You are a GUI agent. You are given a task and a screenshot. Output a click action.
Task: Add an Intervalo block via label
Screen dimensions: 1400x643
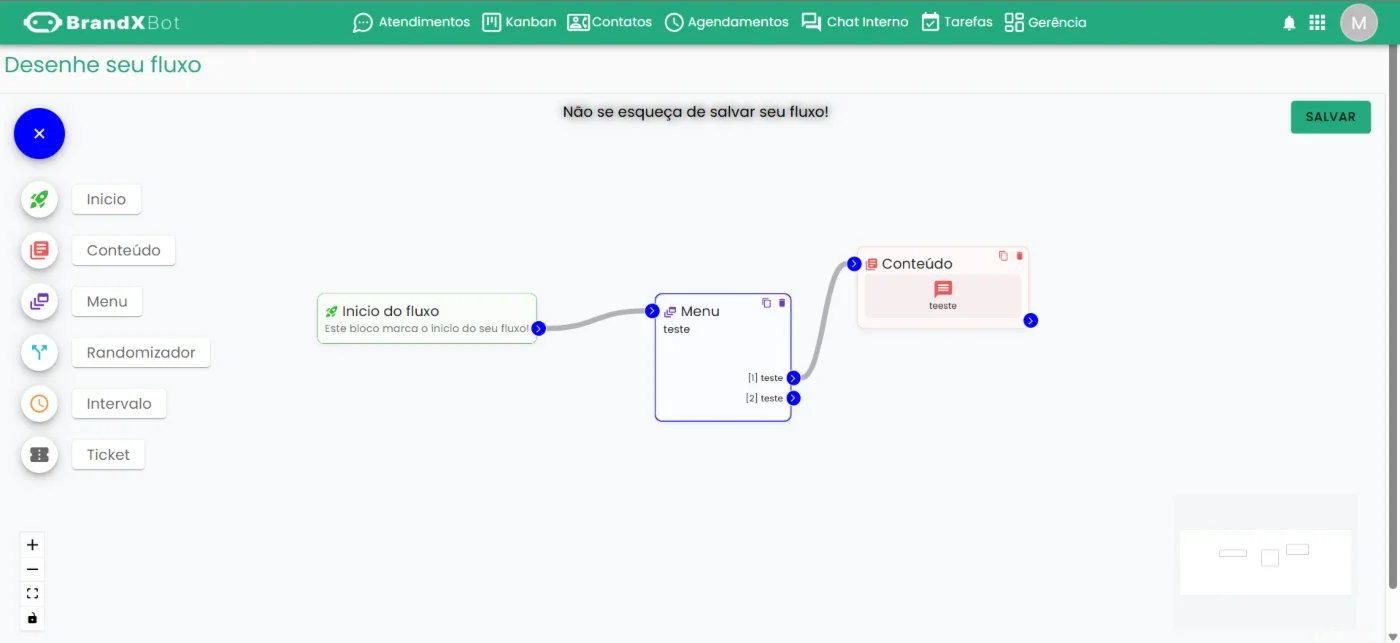[x=119, y=403]
